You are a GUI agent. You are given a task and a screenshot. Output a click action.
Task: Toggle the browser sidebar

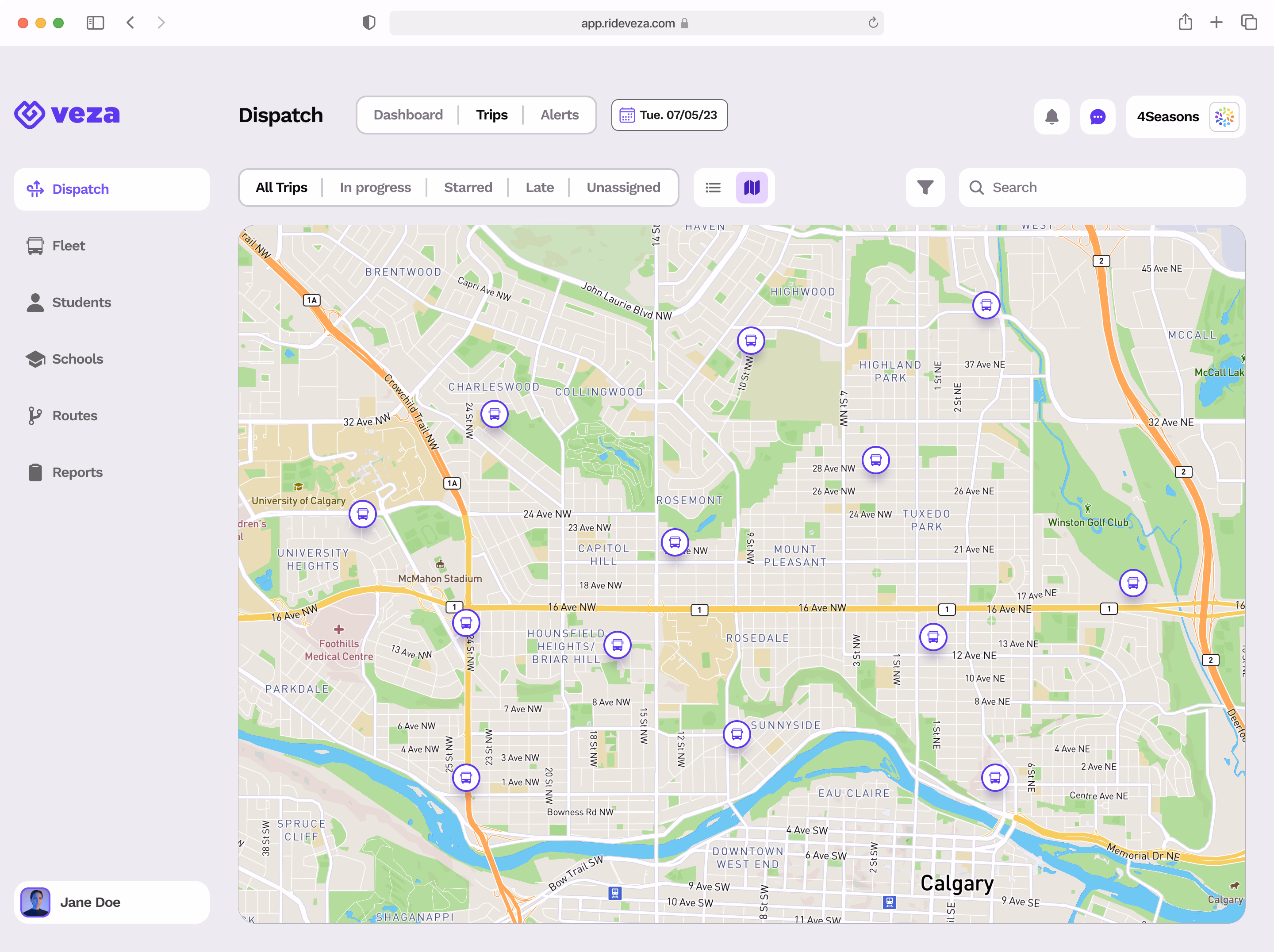pyautogui.click(x=95, y=23)
